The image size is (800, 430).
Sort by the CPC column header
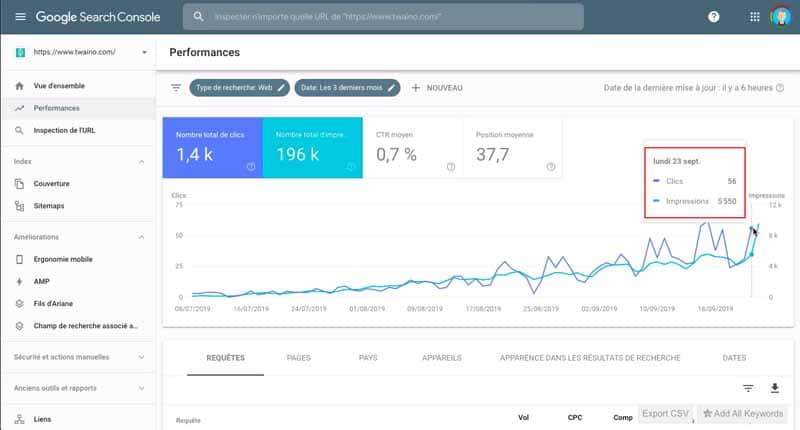pos(575,417)
